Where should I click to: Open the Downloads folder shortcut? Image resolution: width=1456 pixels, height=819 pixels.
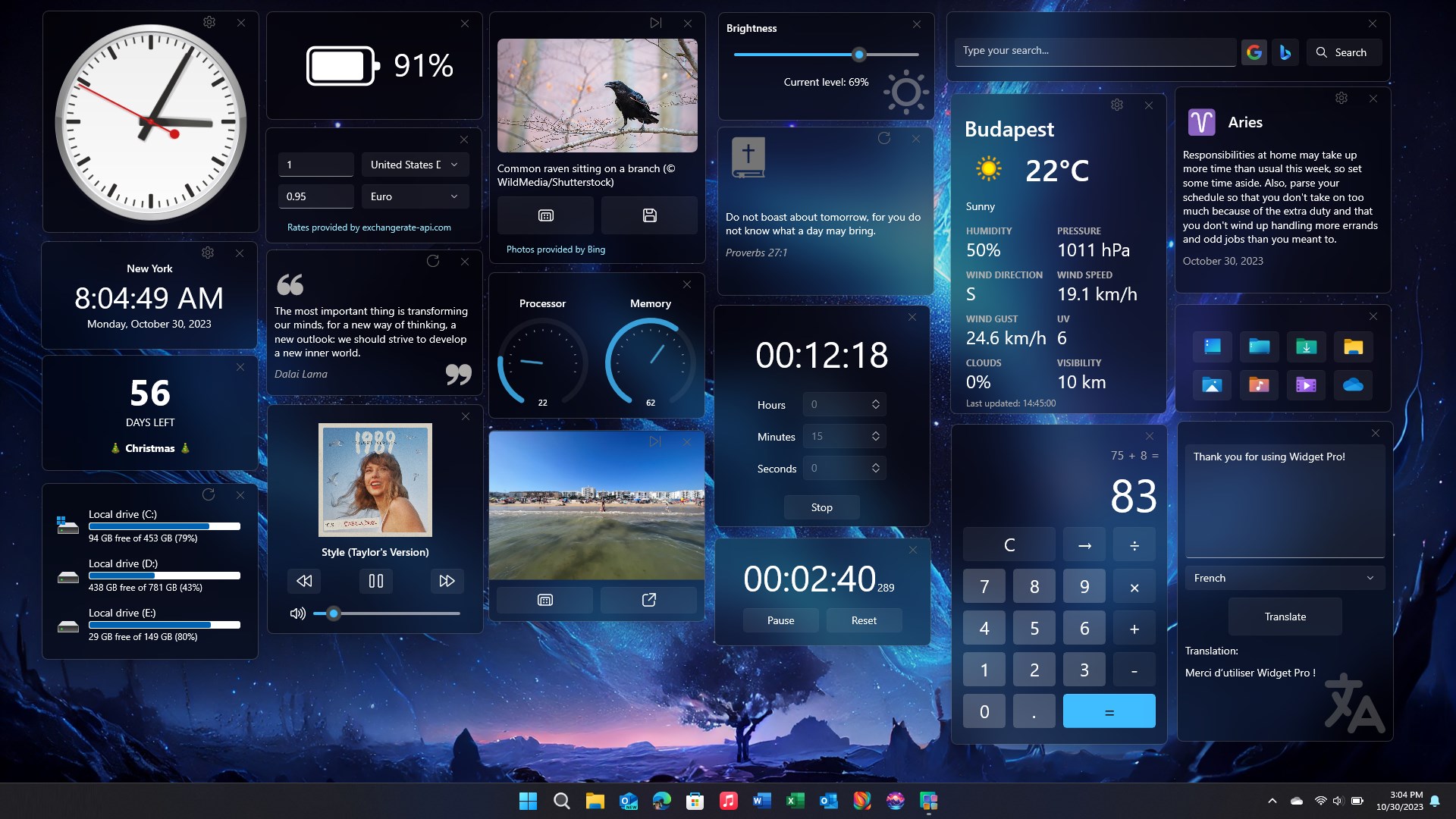[1306, 347]
